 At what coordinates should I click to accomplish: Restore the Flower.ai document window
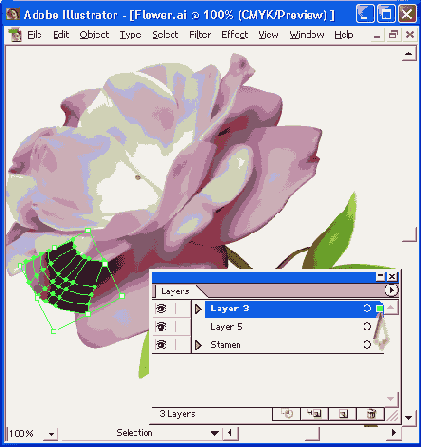394,35
